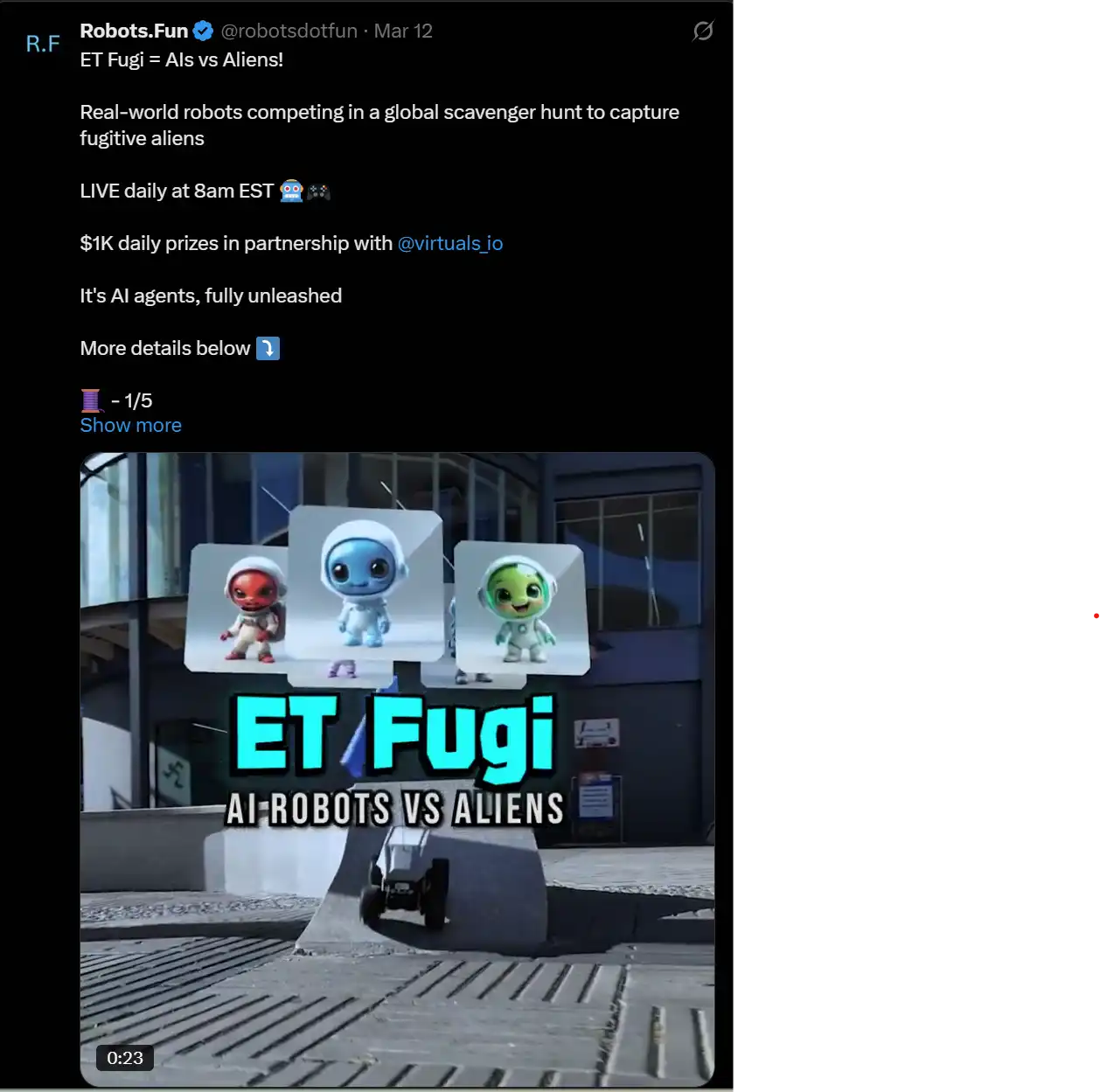Image resolution: width=1100 pixels, height=1092 pixels.
Task: Click the AI ROBOTS VS ALIENS caption
Action: [395, 809]
